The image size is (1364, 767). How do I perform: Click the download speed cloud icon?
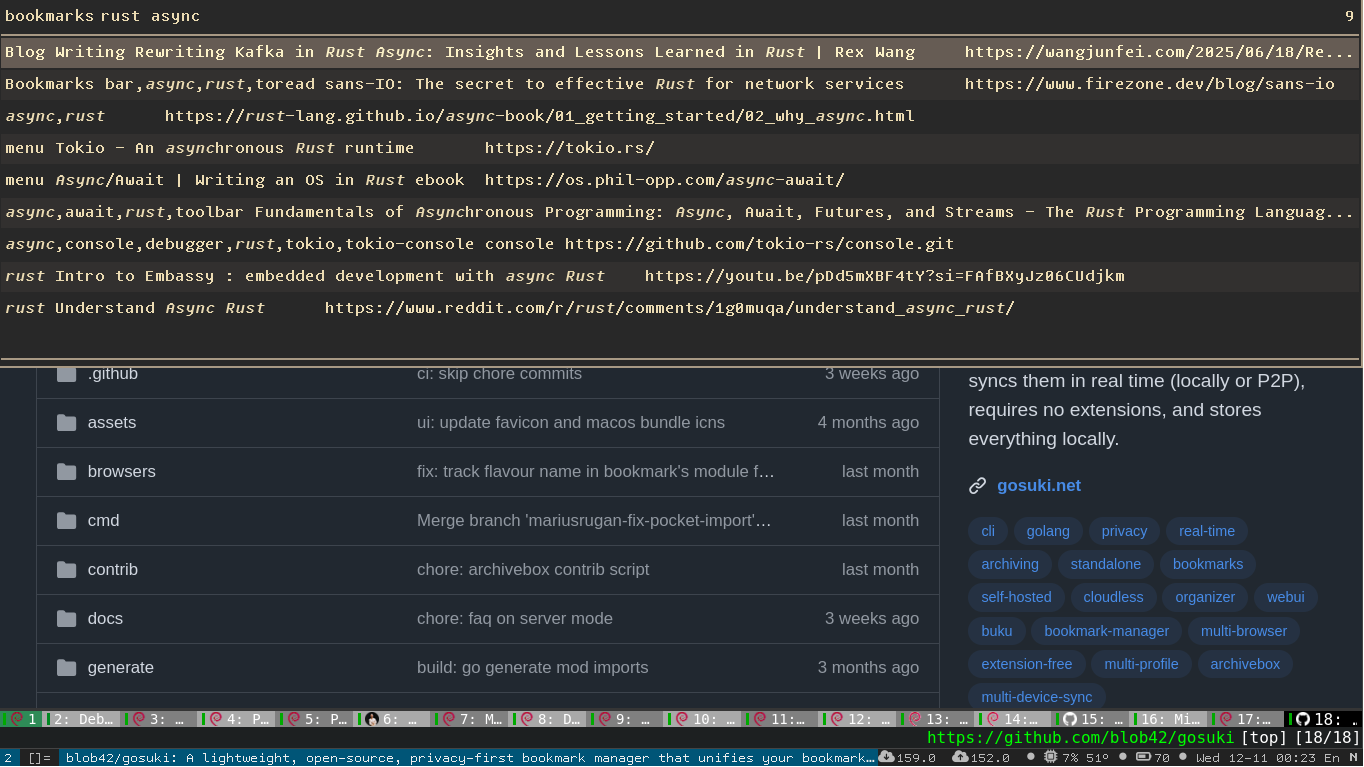[887, 757]
